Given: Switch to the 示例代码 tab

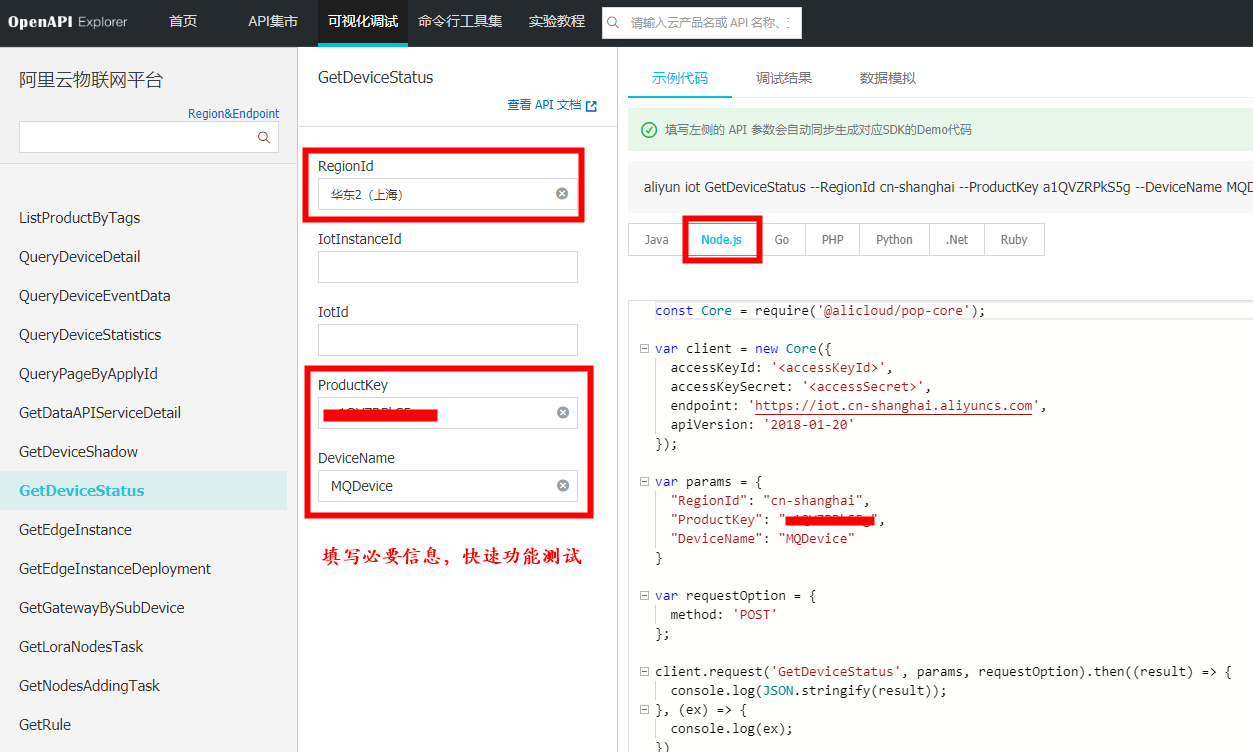Looking at the screenshot, I should pos(680,78).
